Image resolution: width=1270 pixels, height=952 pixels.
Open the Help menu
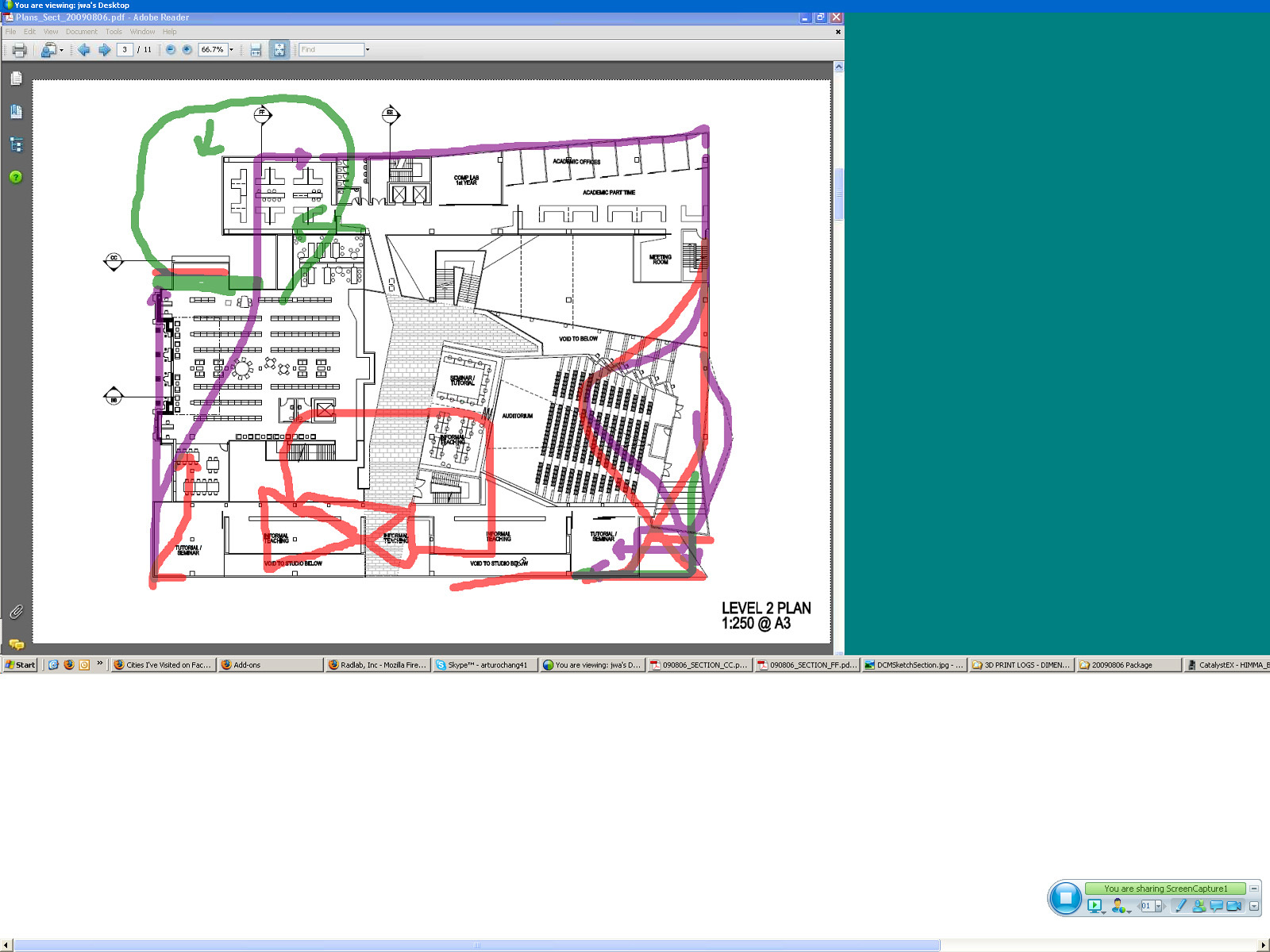(x=170, y=32)
